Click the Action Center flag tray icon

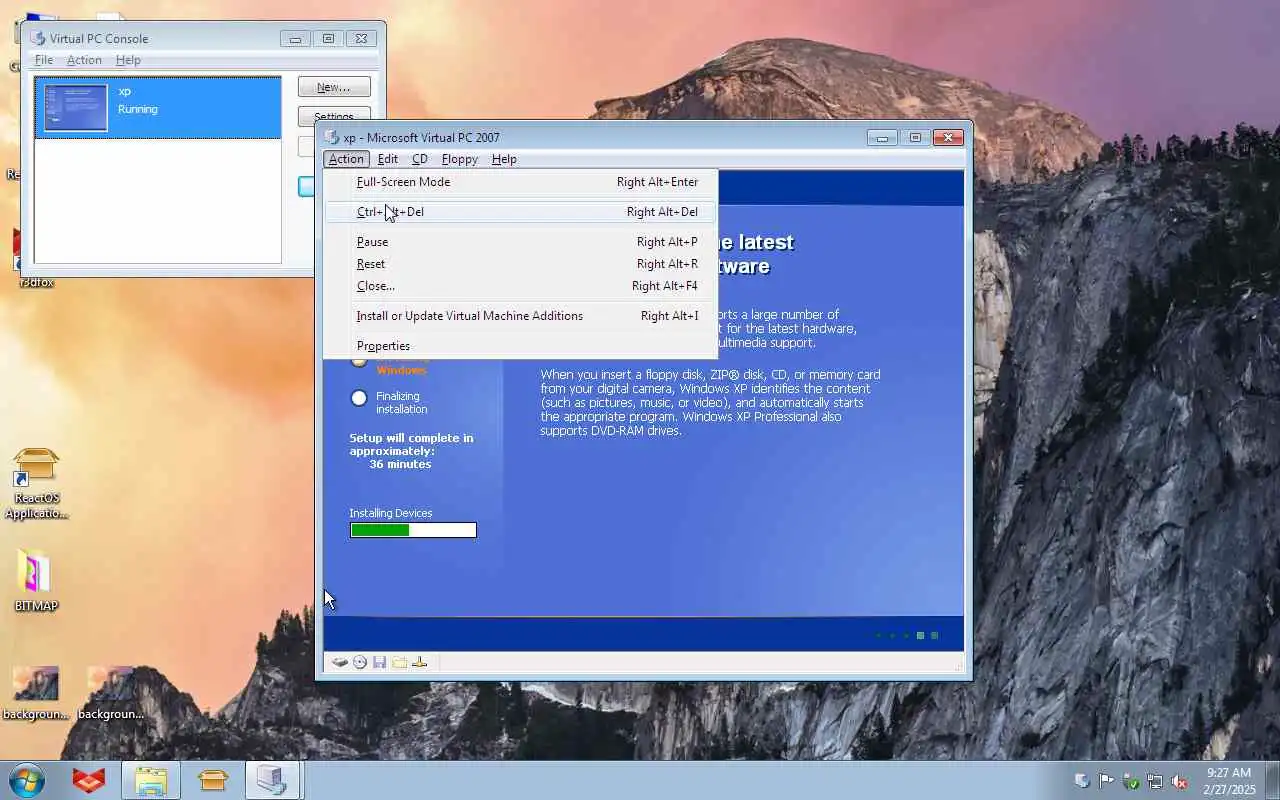click(x=1106, y=781)
